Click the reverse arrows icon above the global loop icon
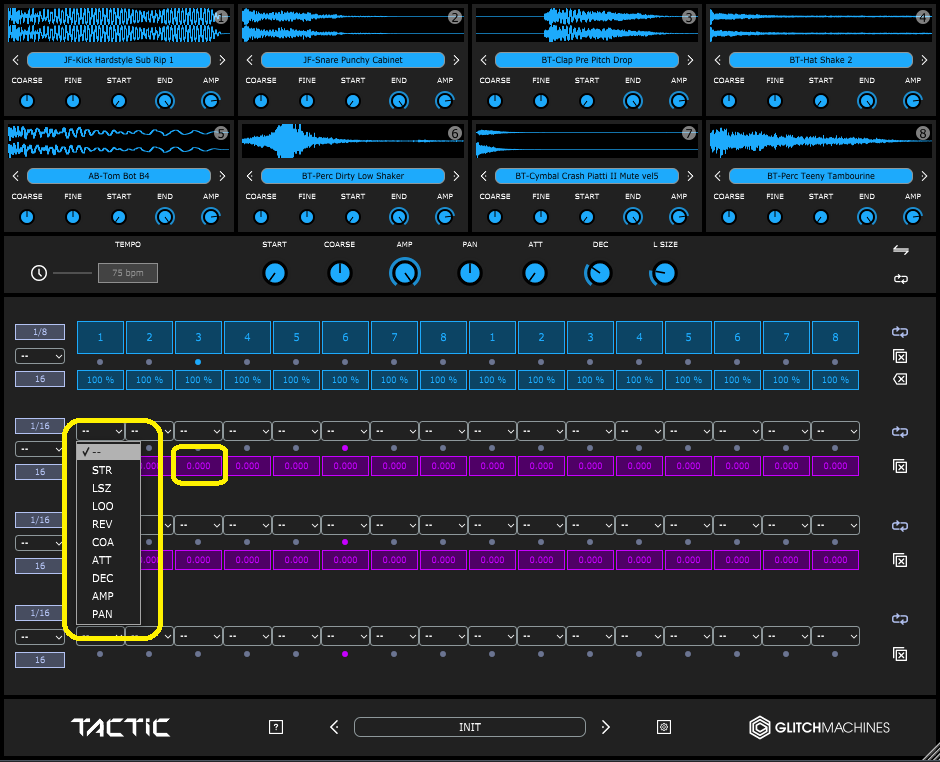The width and height of the screenshot is (940, 762). click(x=900, y=250)
